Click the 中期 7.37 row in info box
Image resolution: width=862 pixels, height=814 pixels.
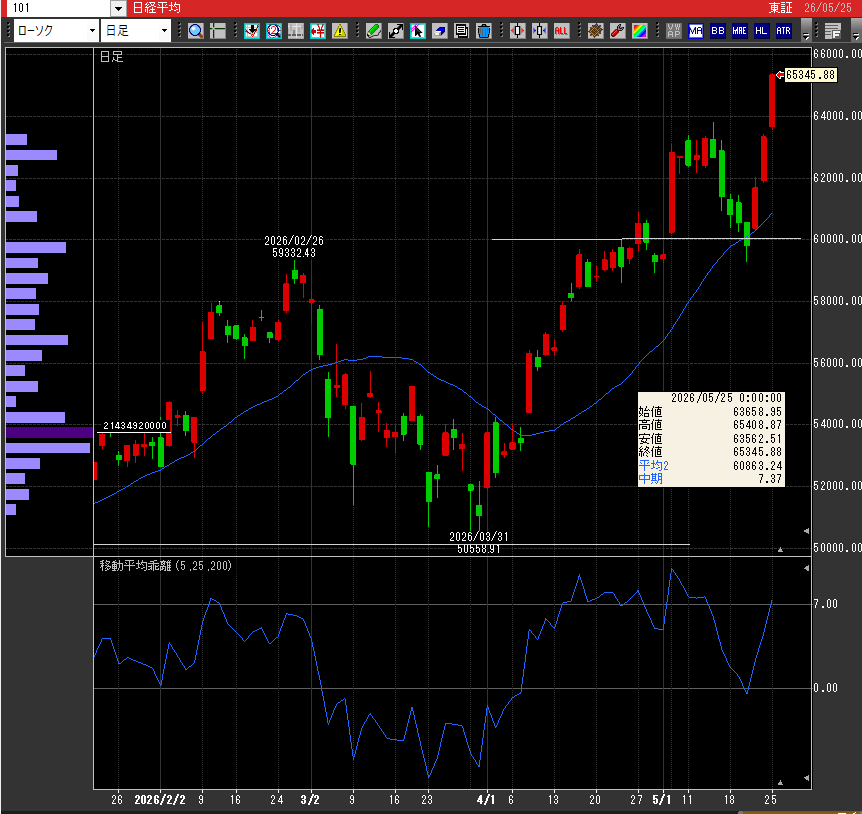click(x=710, y=479)
